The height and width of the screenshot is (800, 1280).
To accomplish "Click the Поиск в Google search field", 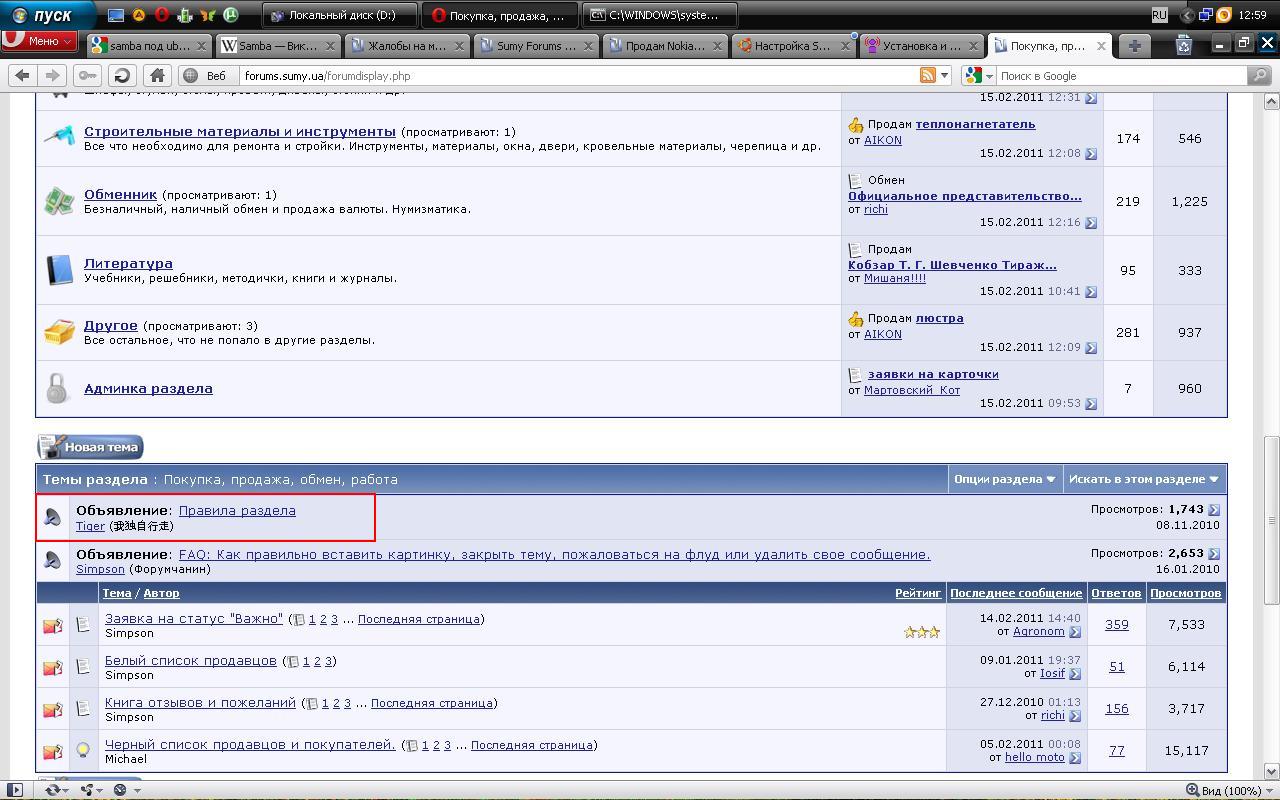I will pyautogui.click(x=1120, y=75).
